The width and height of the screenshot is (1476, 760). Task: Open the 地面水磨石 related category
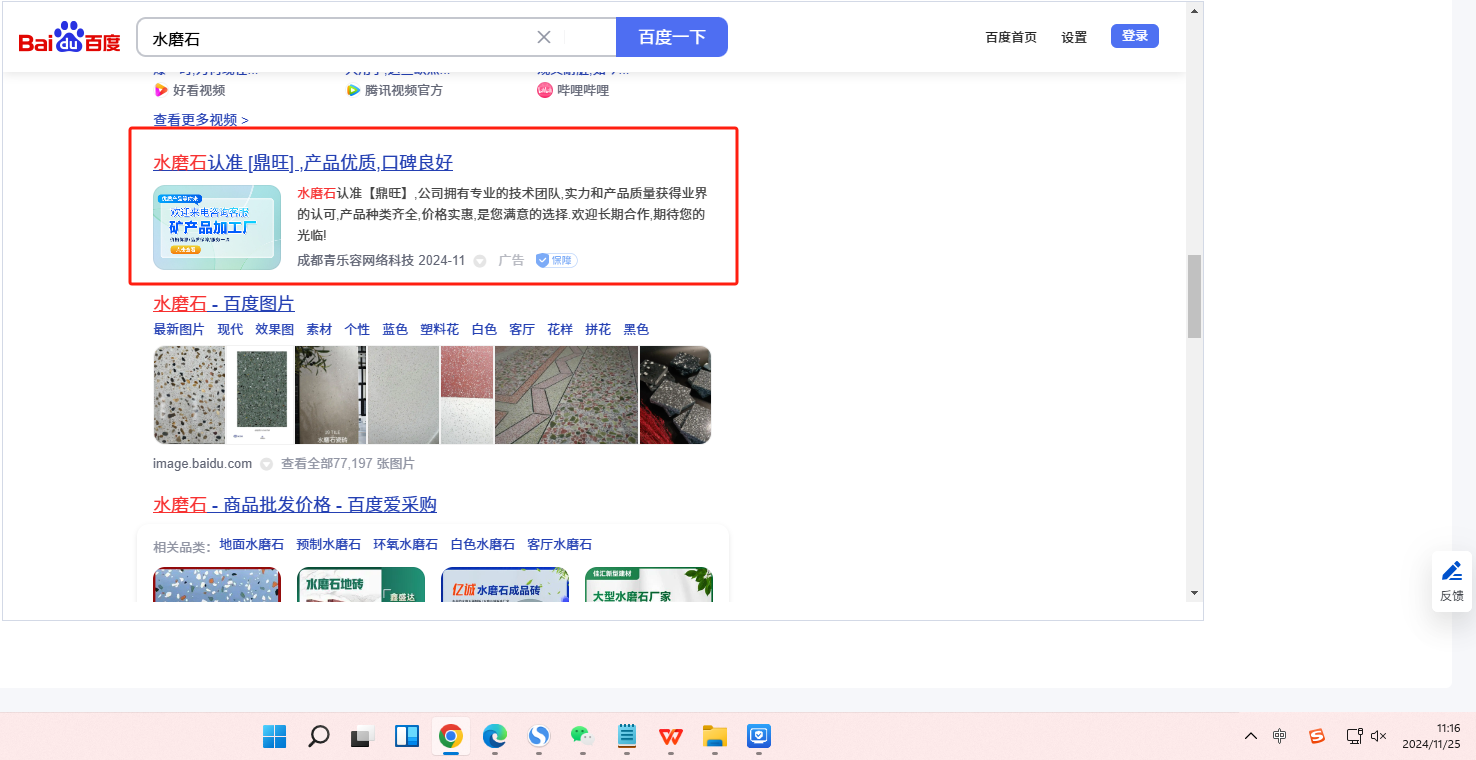click(252, 545)
